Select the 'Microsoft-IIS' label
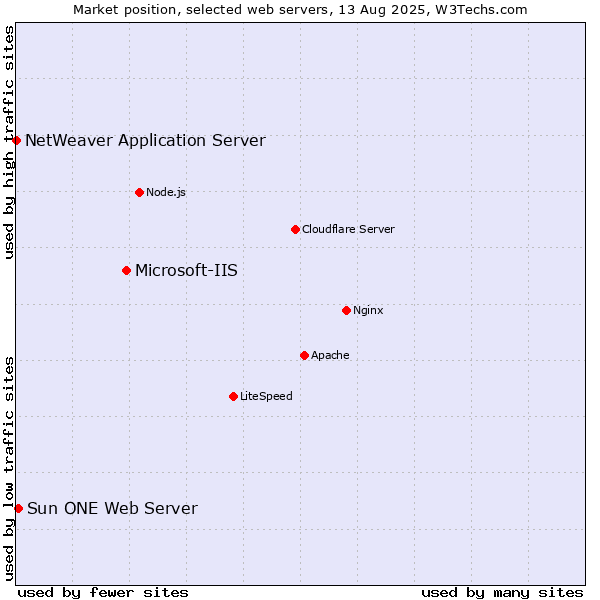 (186, 271)
